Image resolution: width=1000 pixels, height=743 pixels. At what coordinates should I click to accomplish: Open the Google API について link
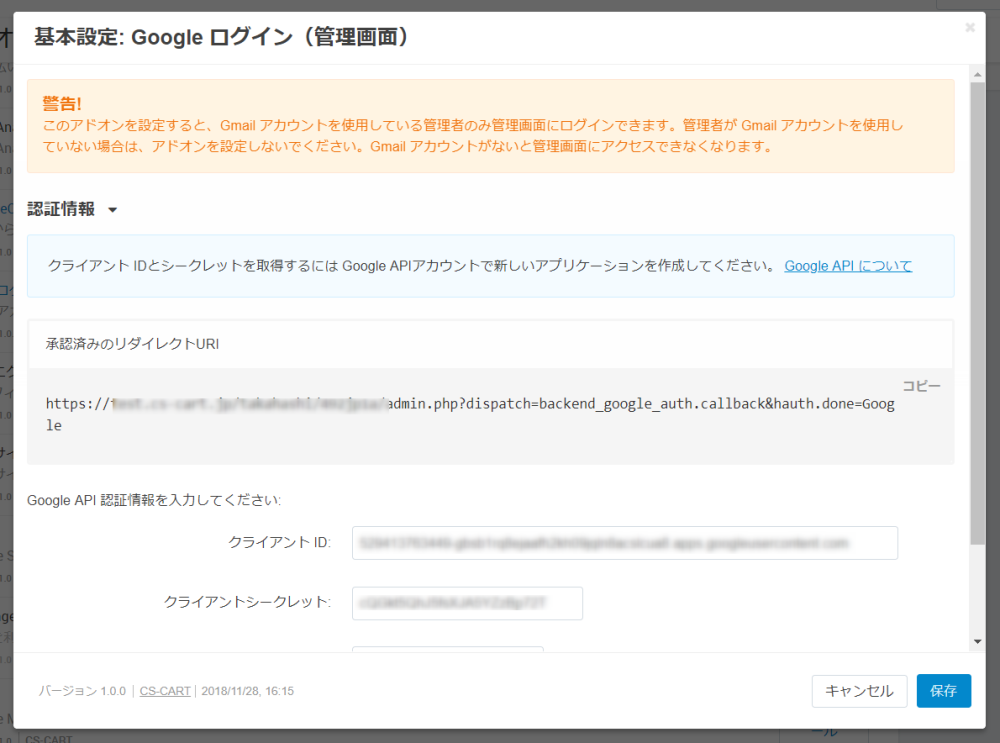[x=848, y=266]
